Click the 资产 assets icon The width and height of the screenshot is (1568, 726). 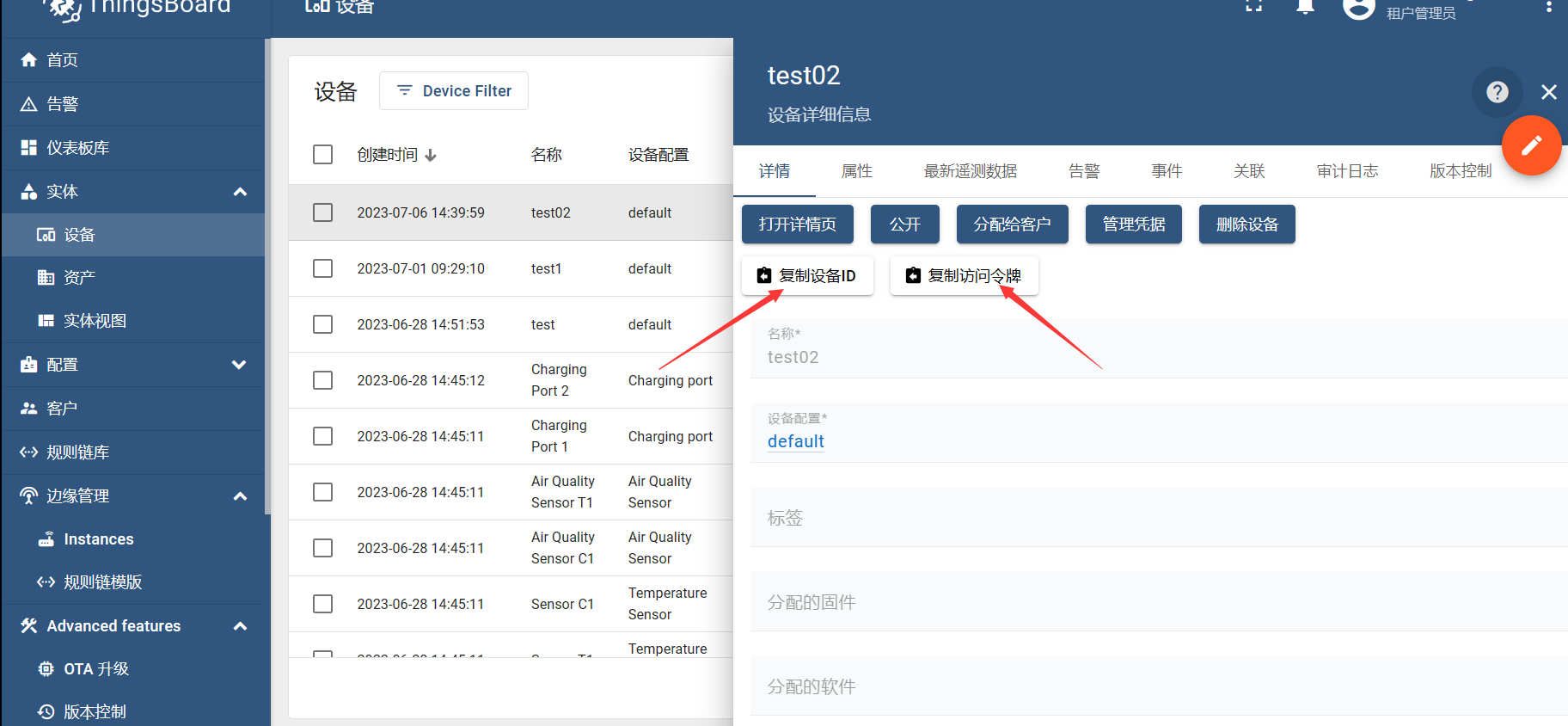[x=46, y=278]
